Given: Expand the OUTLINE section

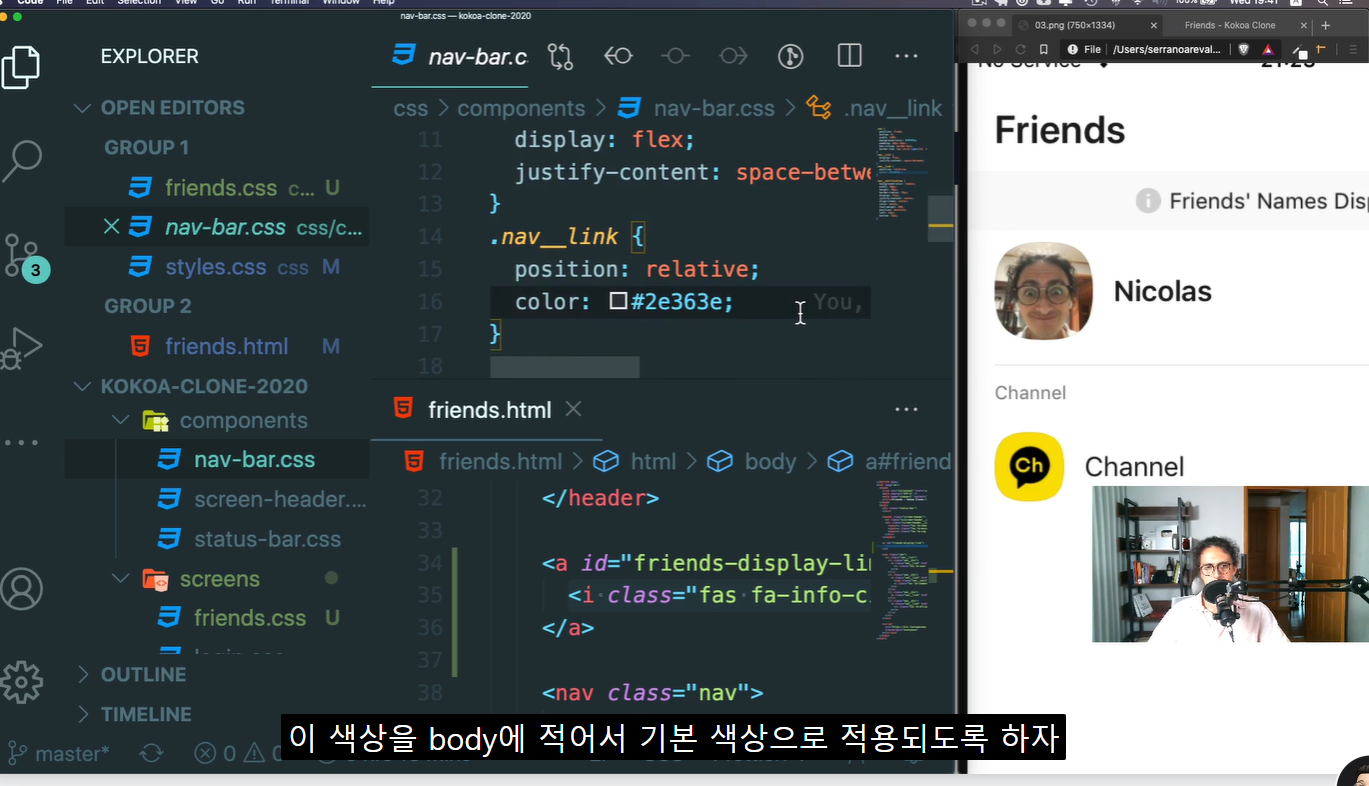Looking at the screenshot, I should tap(82, 674).
